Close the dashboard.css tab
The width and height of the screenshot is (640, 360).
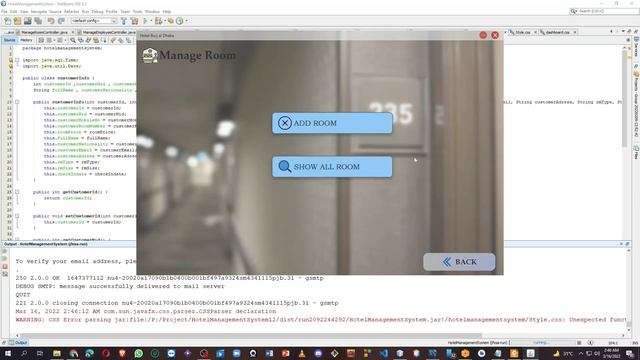pos(575,32)
